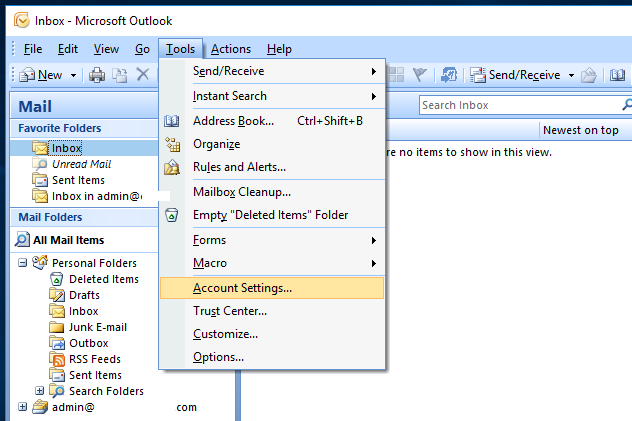Viewport: 632px width, 421px height.
Task: Expand the Macro submenu
Action: [374, 263]
